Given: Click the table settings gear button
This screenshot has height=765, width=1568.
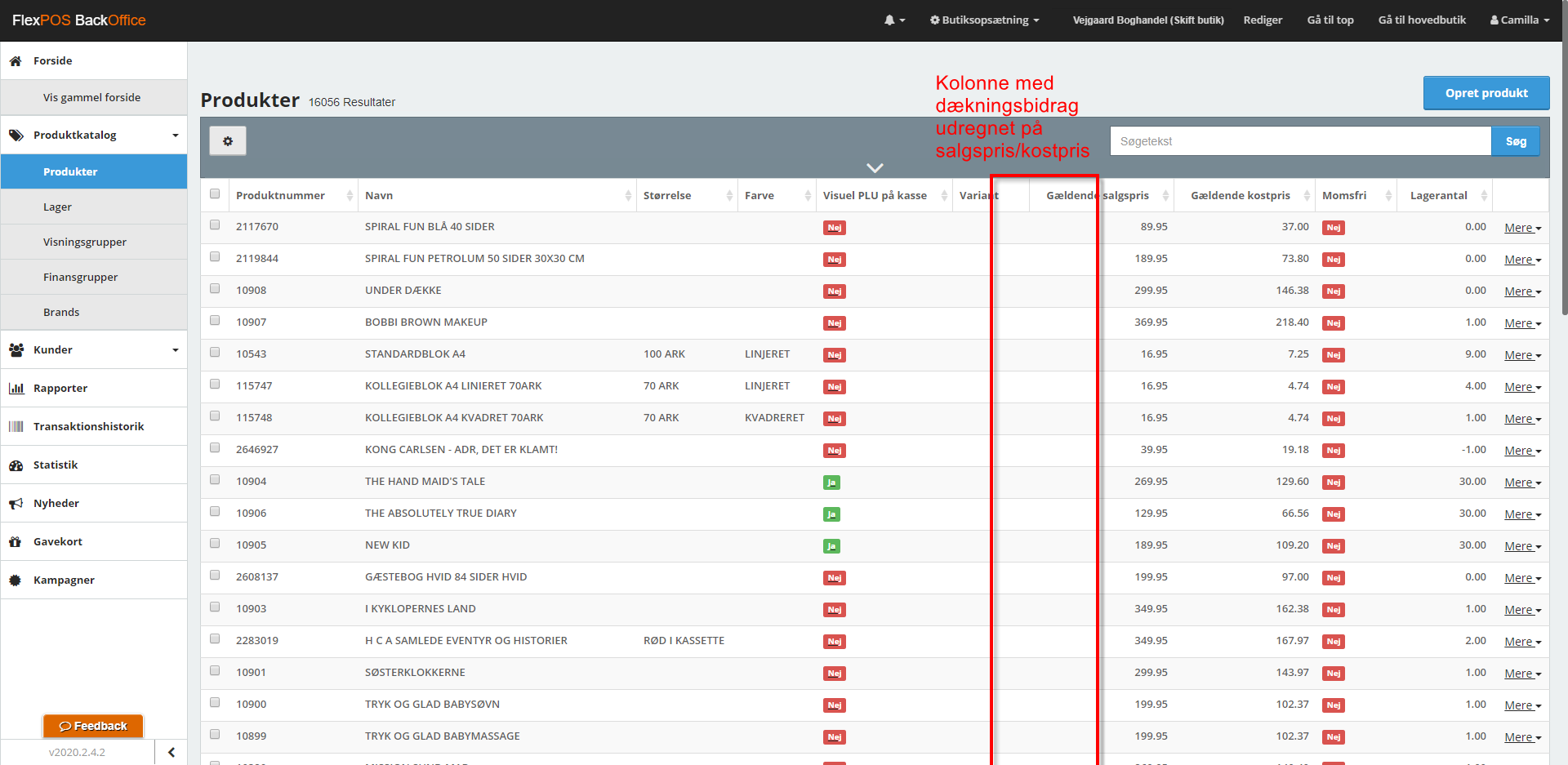Looking at the screenshot, I should tap(228, 141).
